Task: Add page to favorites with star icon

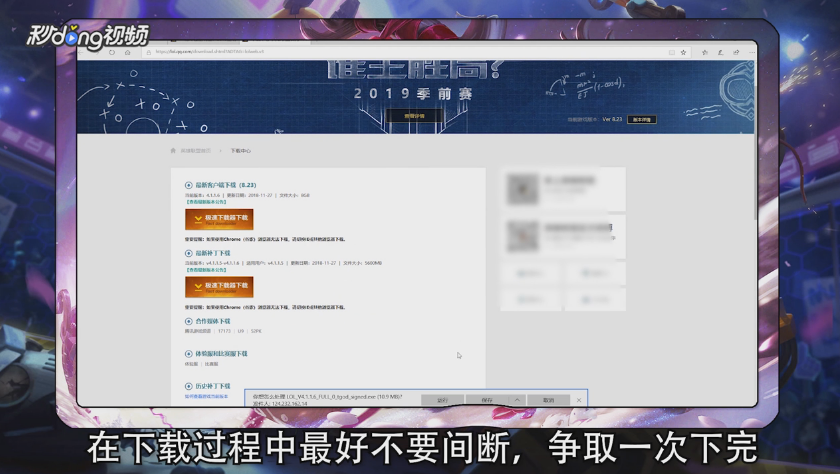Action: (x=684, y=52)
